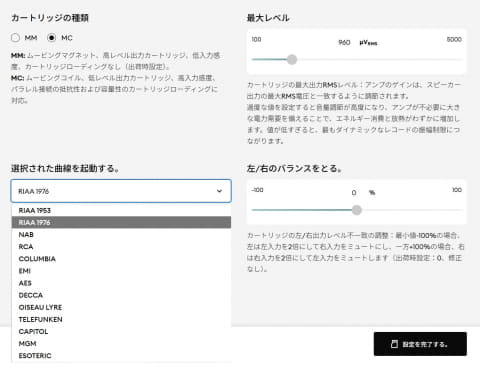Select the MM cartridge radio button
This screenshot has height=368, width=480.
15,38
